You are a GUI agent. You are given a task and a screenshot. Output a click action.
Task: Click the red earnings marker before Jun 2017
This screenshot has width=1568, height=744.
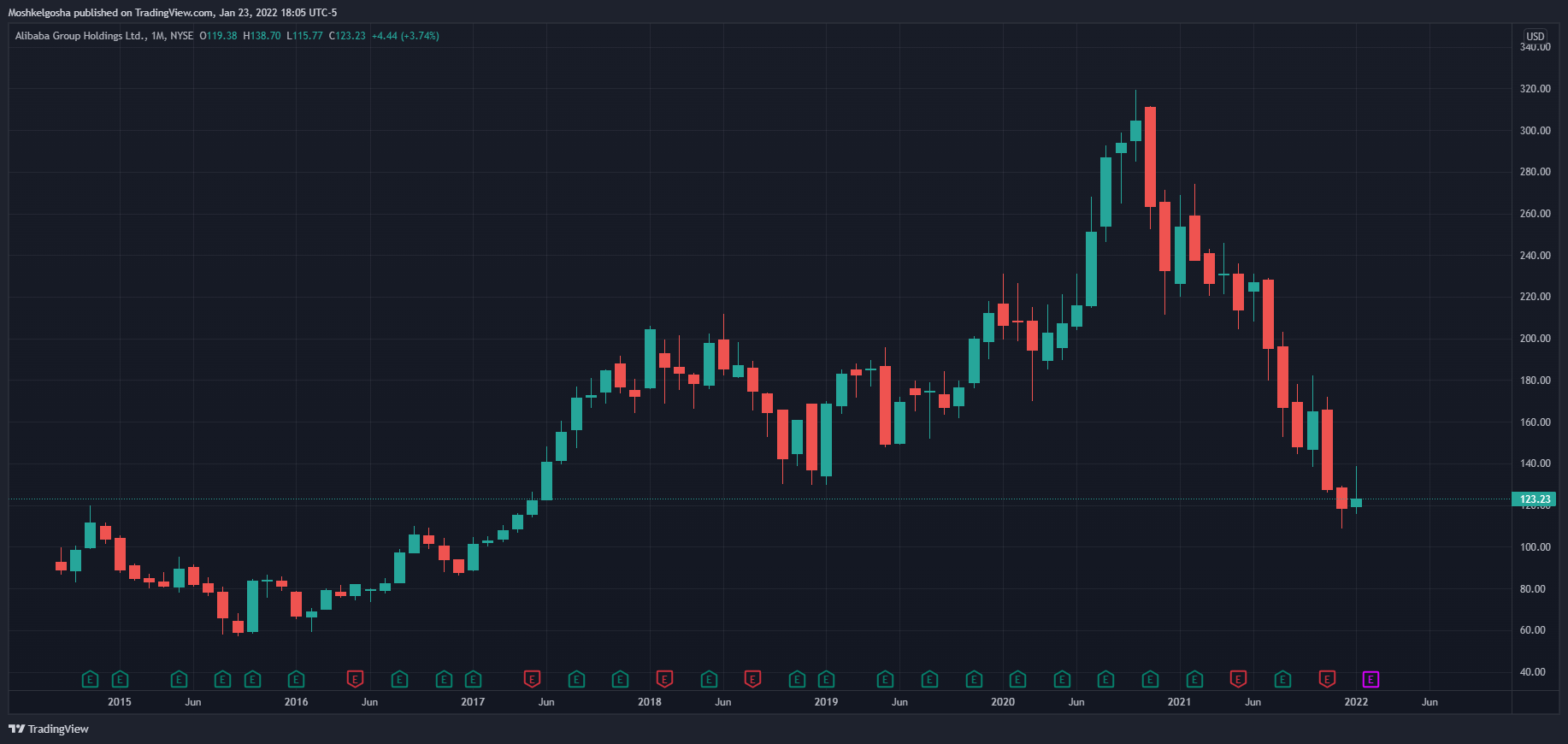click(532, 680)
